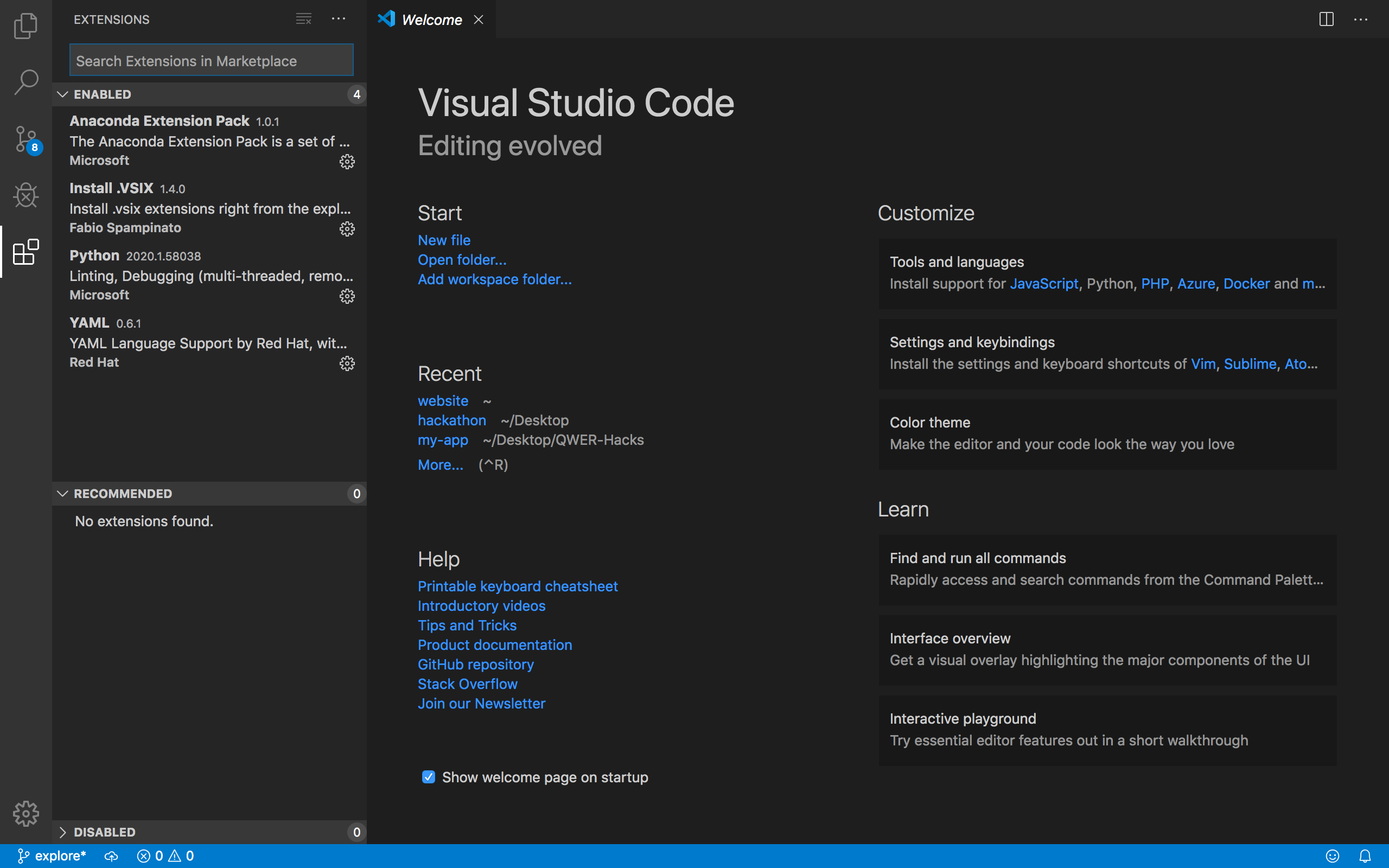The width and height of the screenshot is (1389, 868).
Task: Manage Install .VSIX extension via gear icon
Action: pyautogui.click(x=347, y=228)
